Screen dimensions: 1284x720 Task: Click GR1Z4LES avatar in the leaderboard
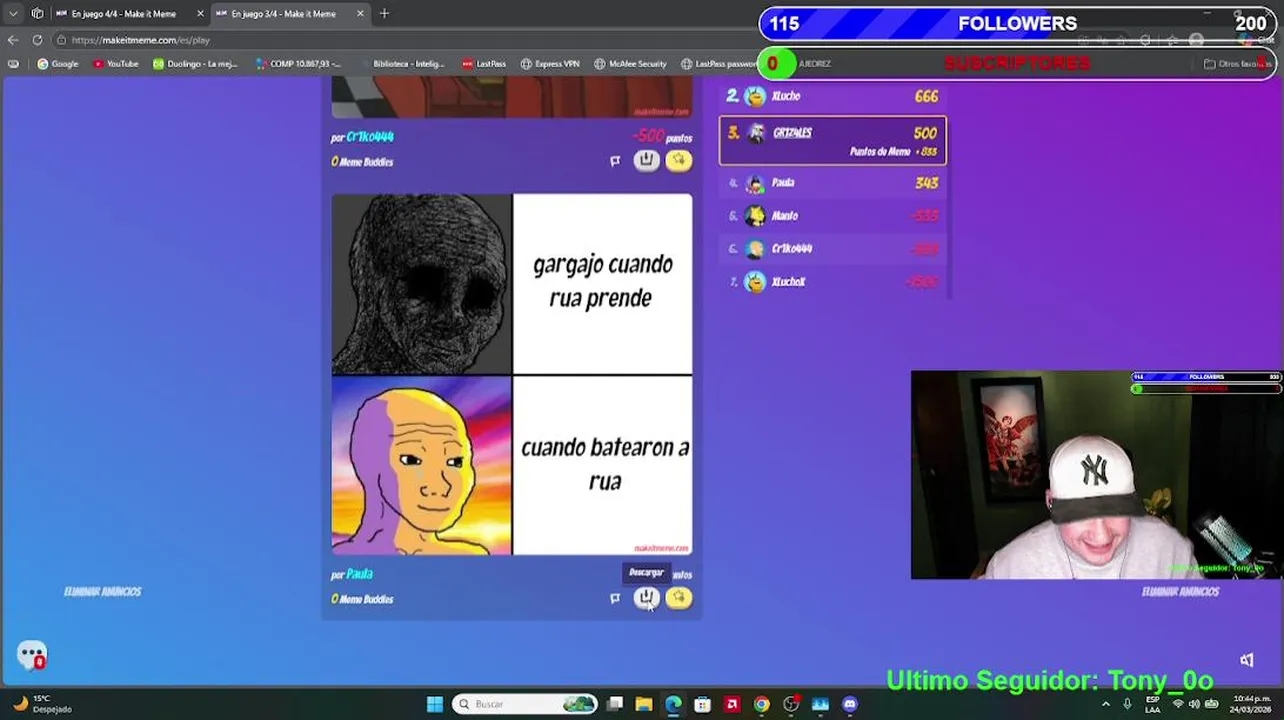tap(757, 133)
